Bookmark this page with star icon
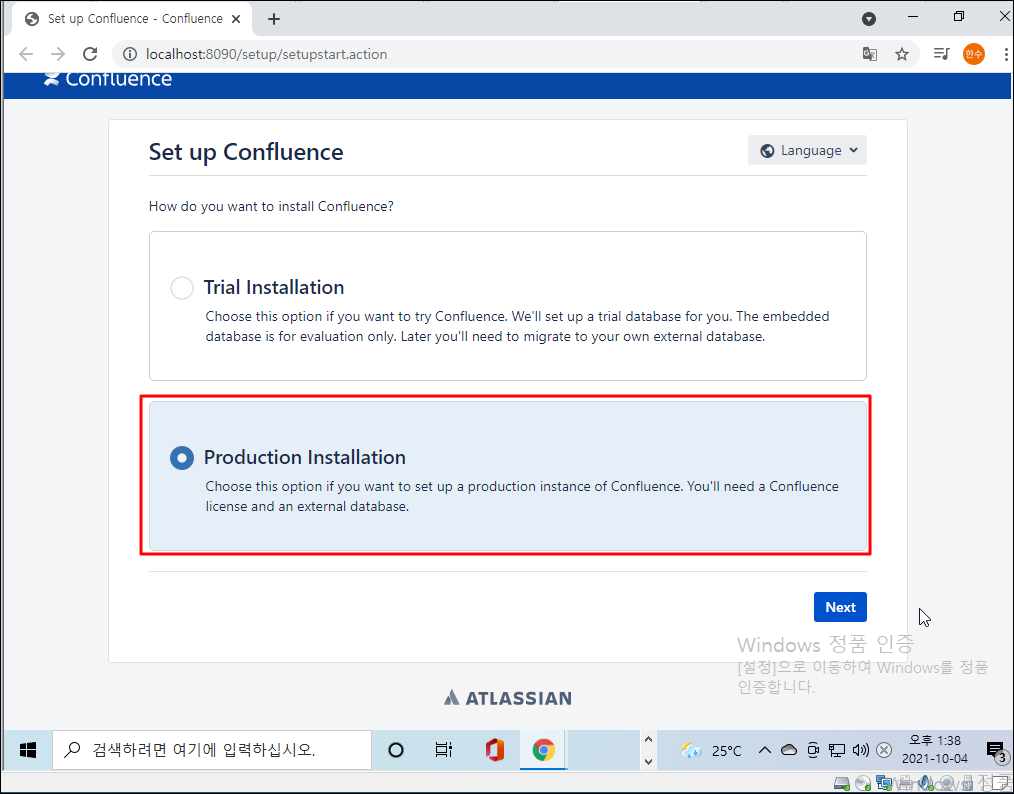This screenshot has height=794, width=1014. click(901, 54)
